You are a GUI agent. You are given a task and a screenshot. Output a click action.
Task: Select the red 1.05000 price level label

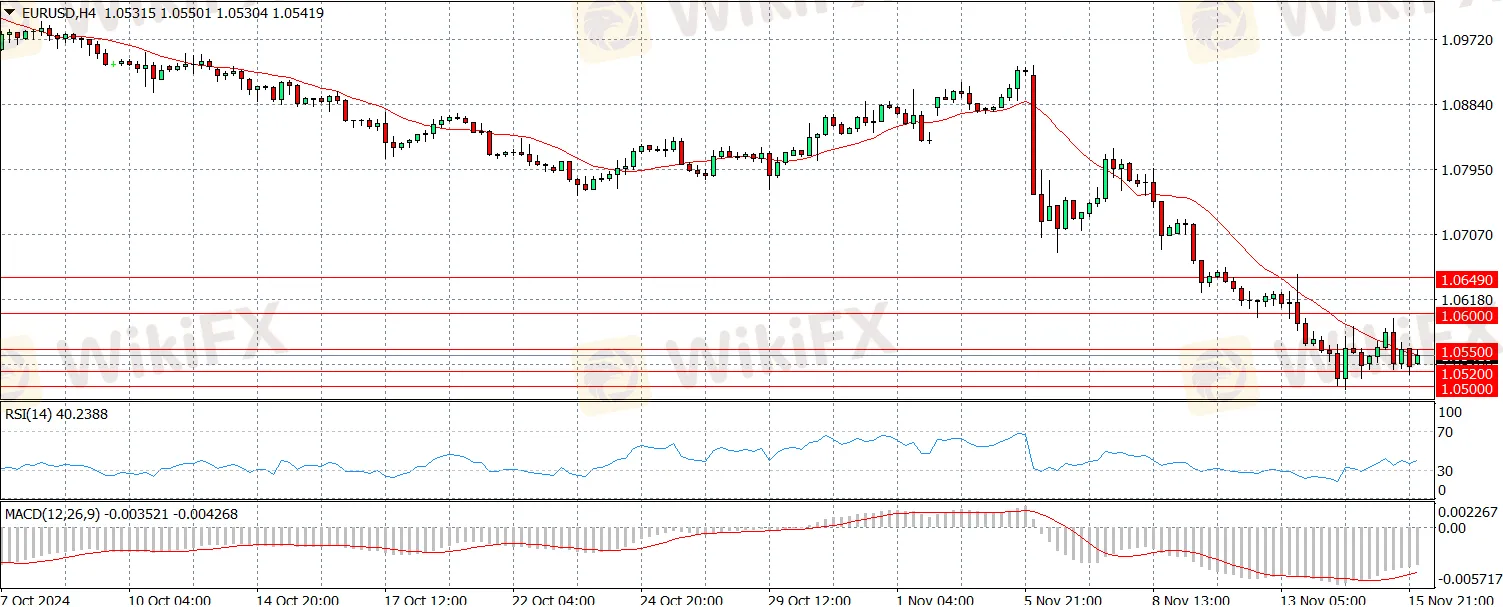(x=1468, y=389)
